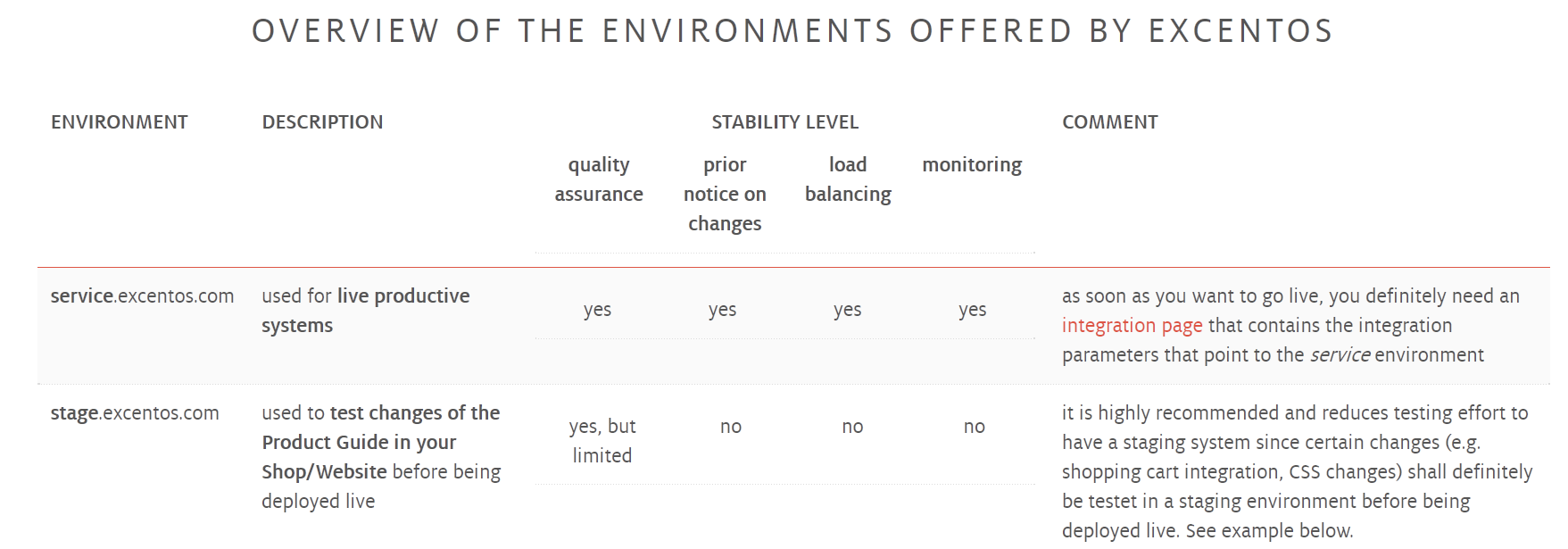1568x549 pixels.
Task: Click the prior notice 'yes' cell for service
Action: point(723,310)
